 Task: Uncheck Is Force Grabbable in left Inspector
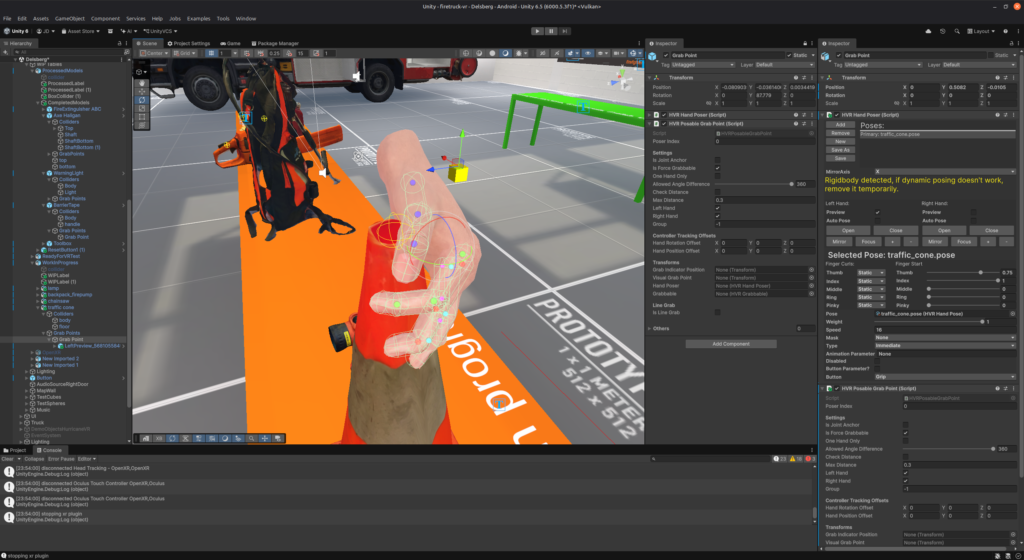pos(717,168)
